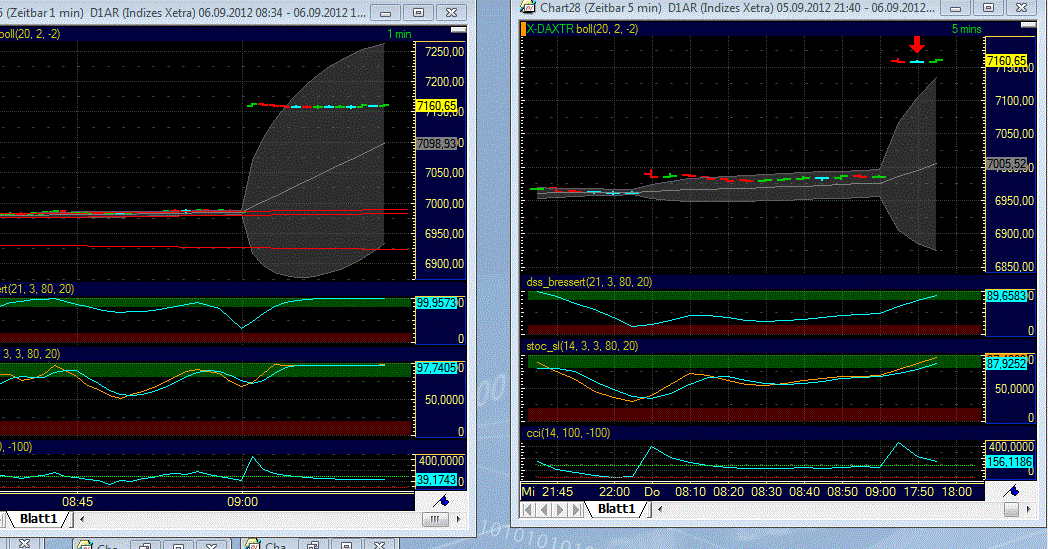Go to next sheet in Chart28
This screenshot has width=1048, height=549.
coord(560,510)
